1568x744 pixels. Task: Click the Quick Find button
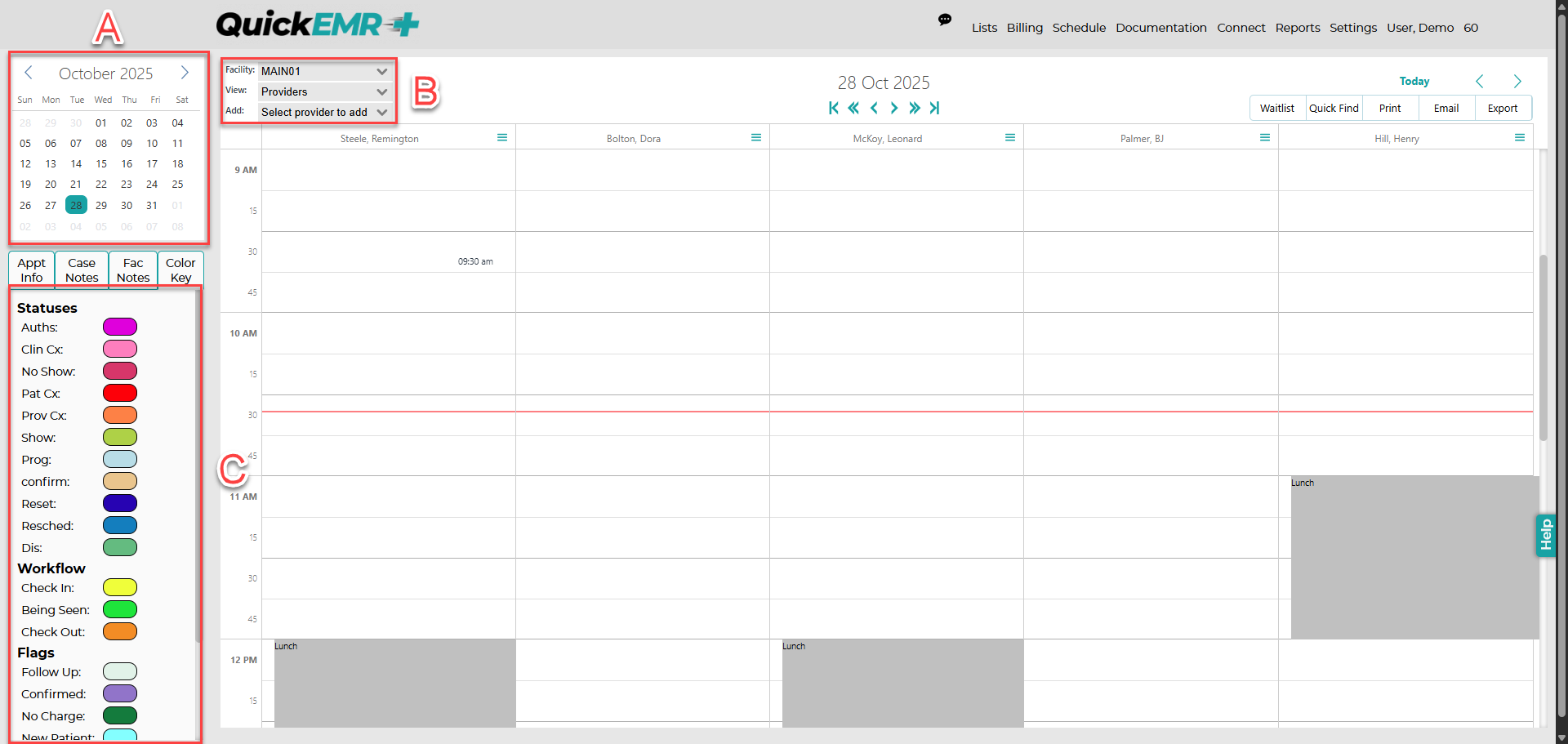1334,108
